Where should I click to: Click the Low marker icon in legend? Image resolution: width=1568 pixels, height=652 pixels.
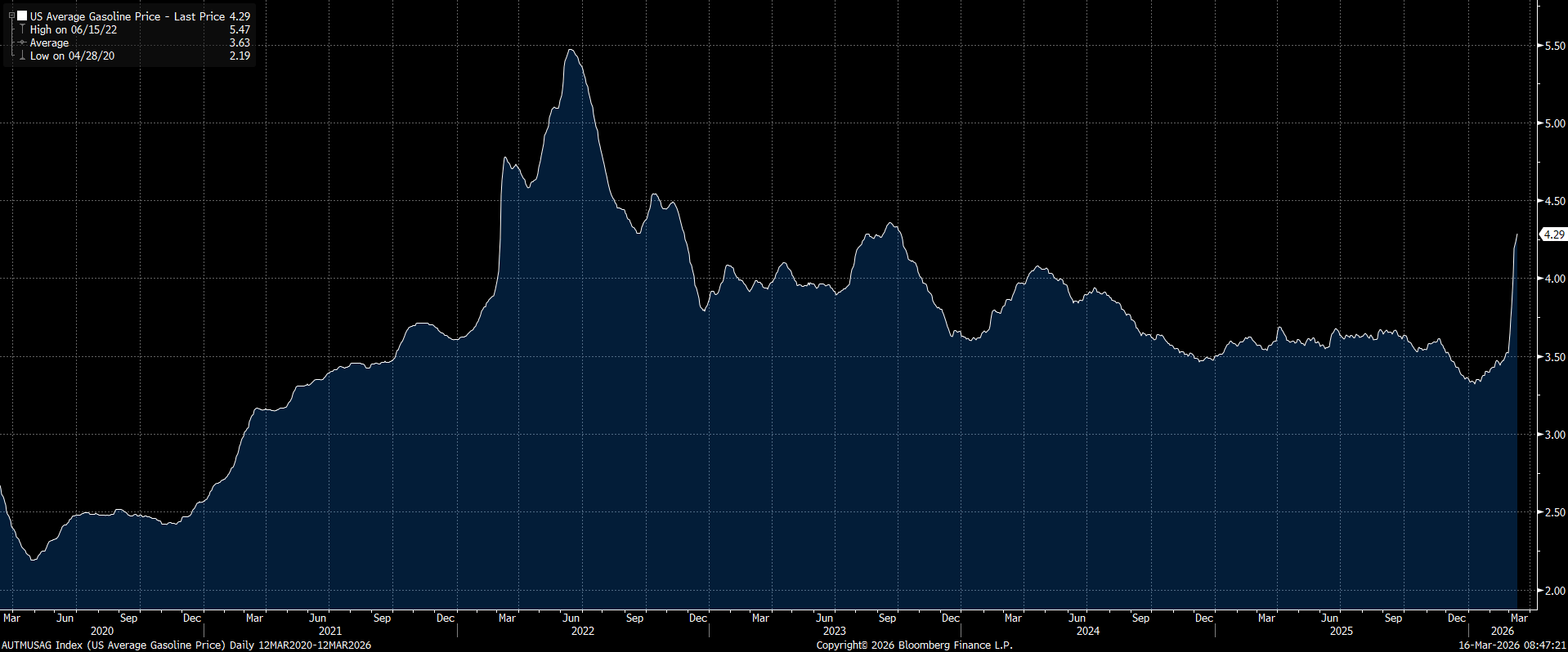[22, 56]
